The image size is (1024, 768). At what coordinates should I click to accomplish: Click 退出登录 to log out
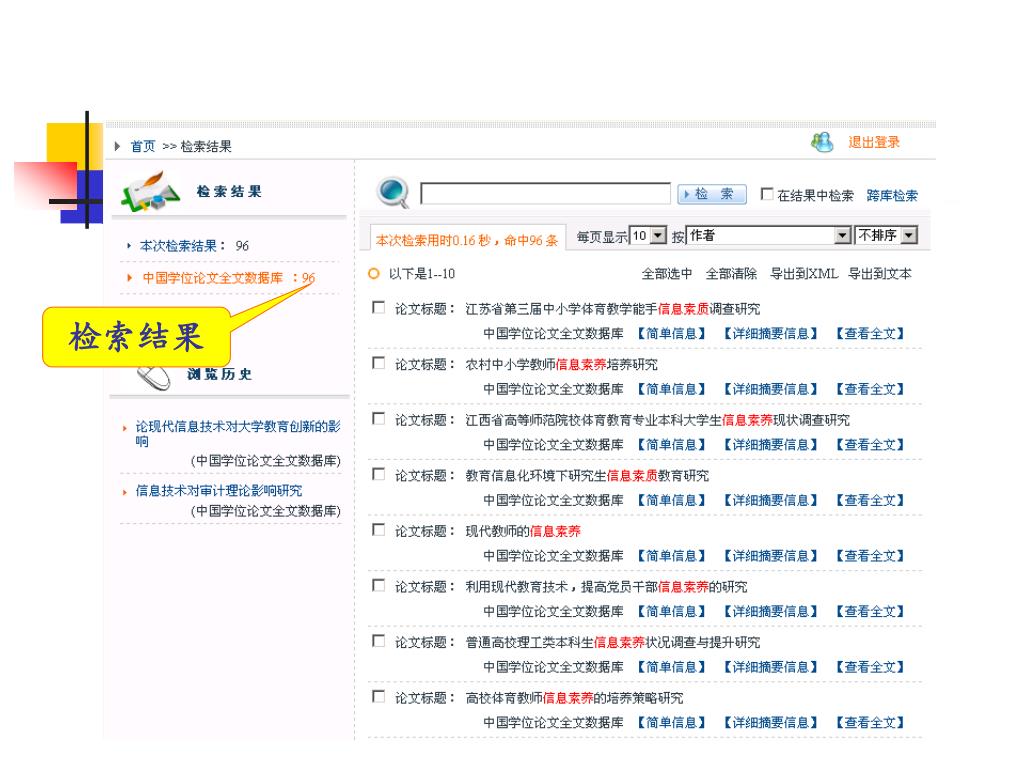pyautogui.click(x=874, y=142)
